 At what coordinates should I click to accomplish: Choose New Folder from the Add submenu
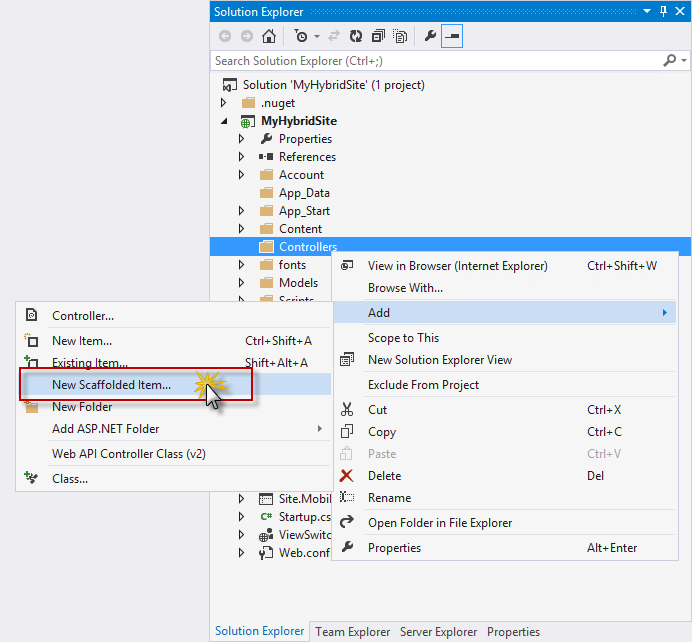[174, 407]
